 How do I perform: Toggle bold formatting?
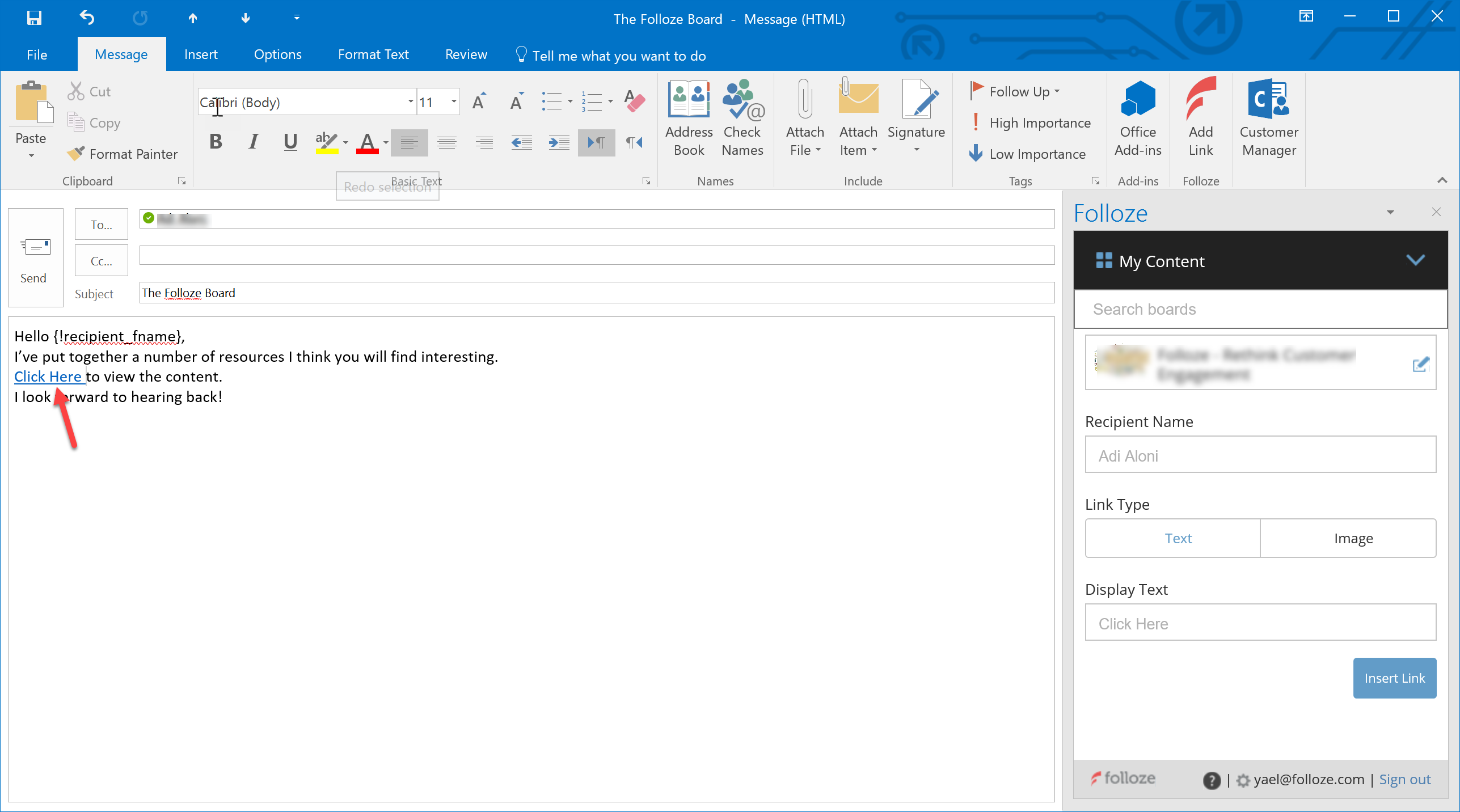pyautogui.click(x=216, y=142)
